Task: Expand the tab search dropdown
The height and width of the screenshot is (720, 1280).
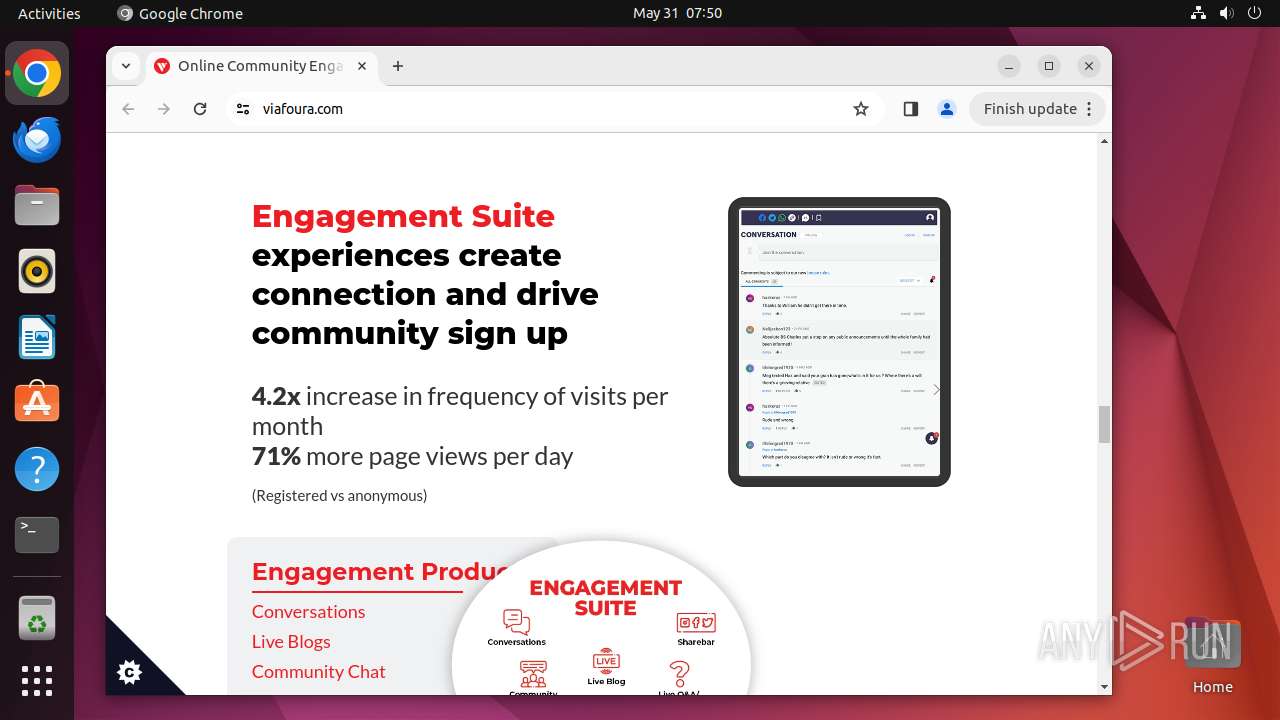Action: pyautogui.click(x=125, y=66)
